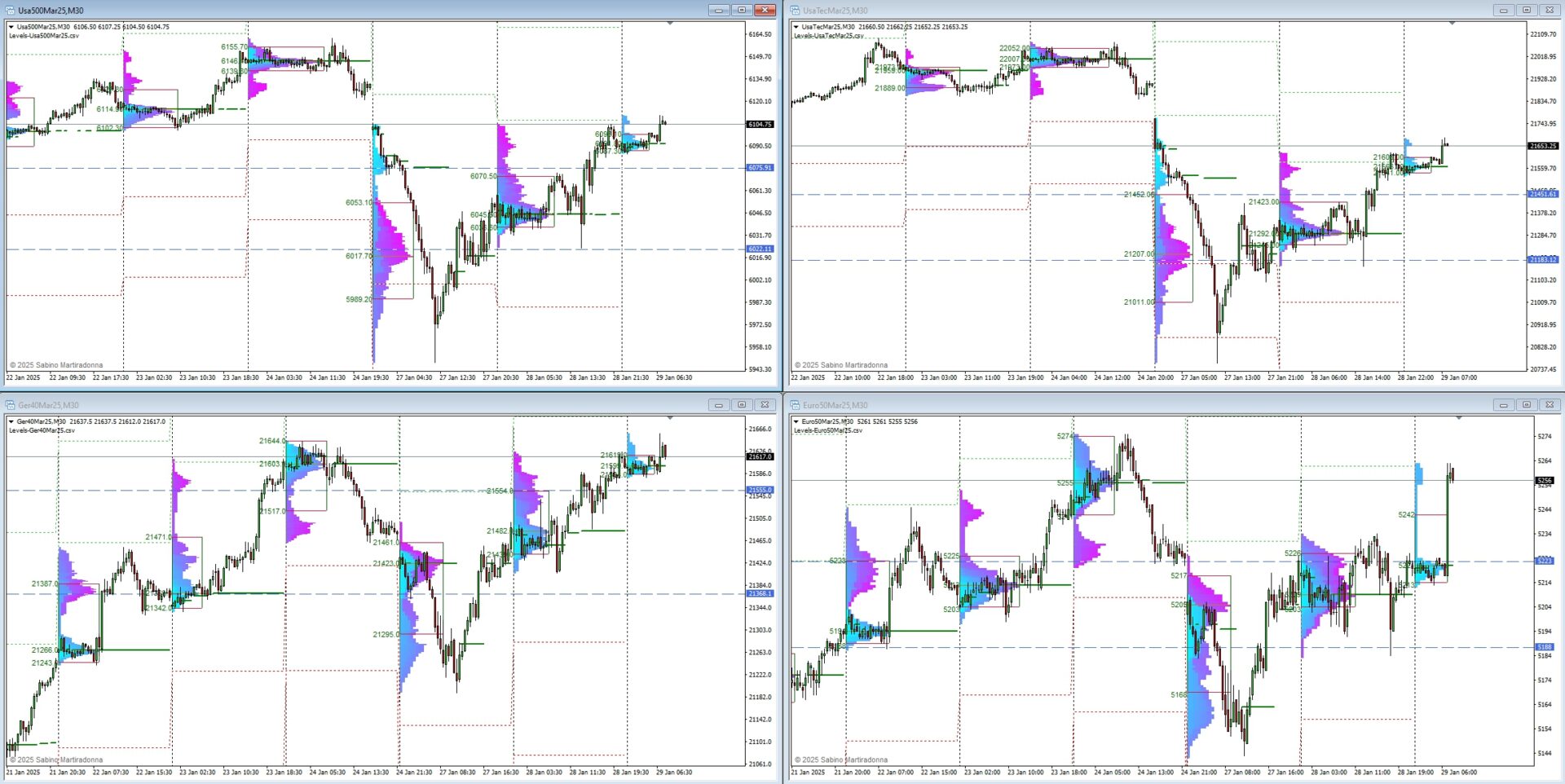The width and height of the screenshot is (1565, 784).
Task: Click the 5989.20 profile level label
Action: (x=359, y=299)
